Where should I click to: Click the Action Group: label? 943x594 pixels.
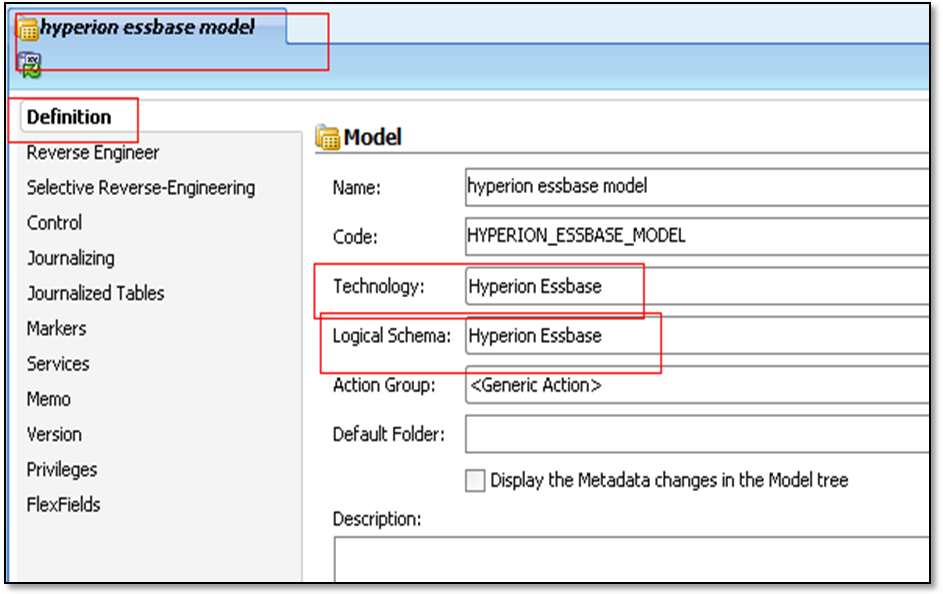[384, 385]
